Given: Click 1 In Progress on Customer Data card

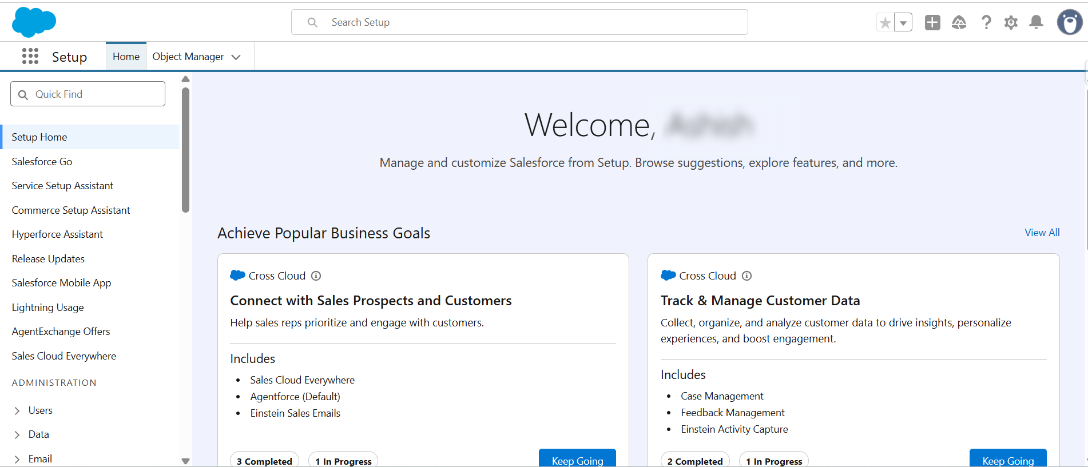Looking at the screenshot, I should (x=774, y=460).
